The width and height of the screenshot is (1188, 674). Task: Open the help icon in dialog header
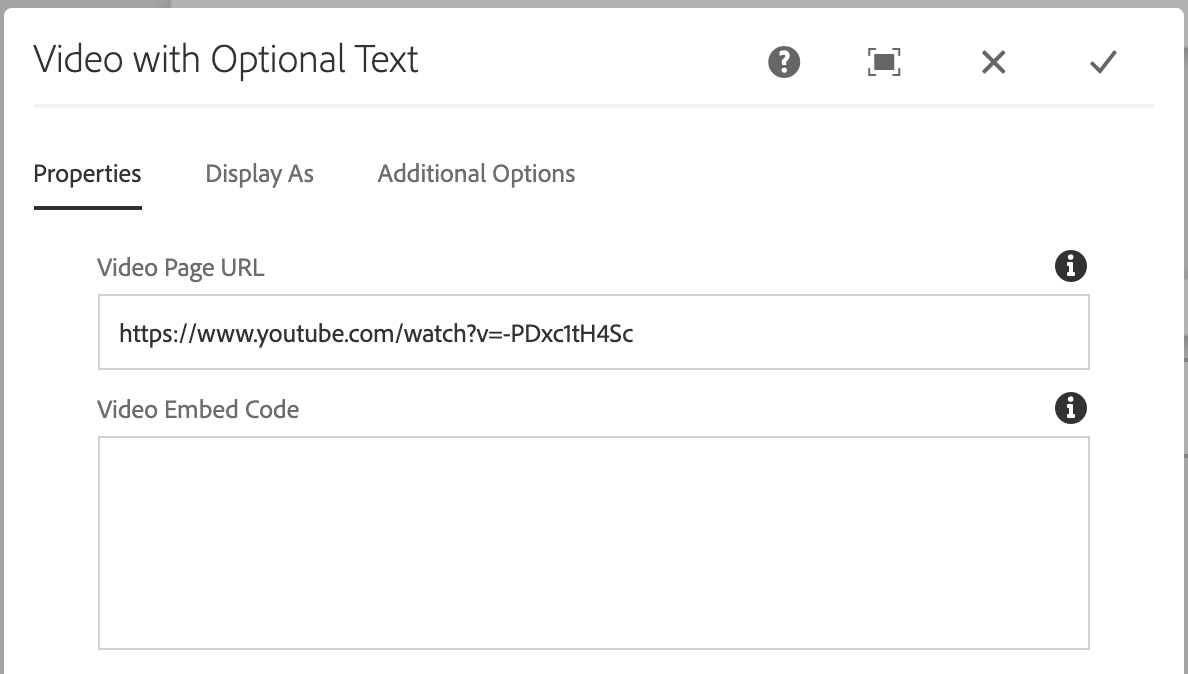click(x=784, y=62)
